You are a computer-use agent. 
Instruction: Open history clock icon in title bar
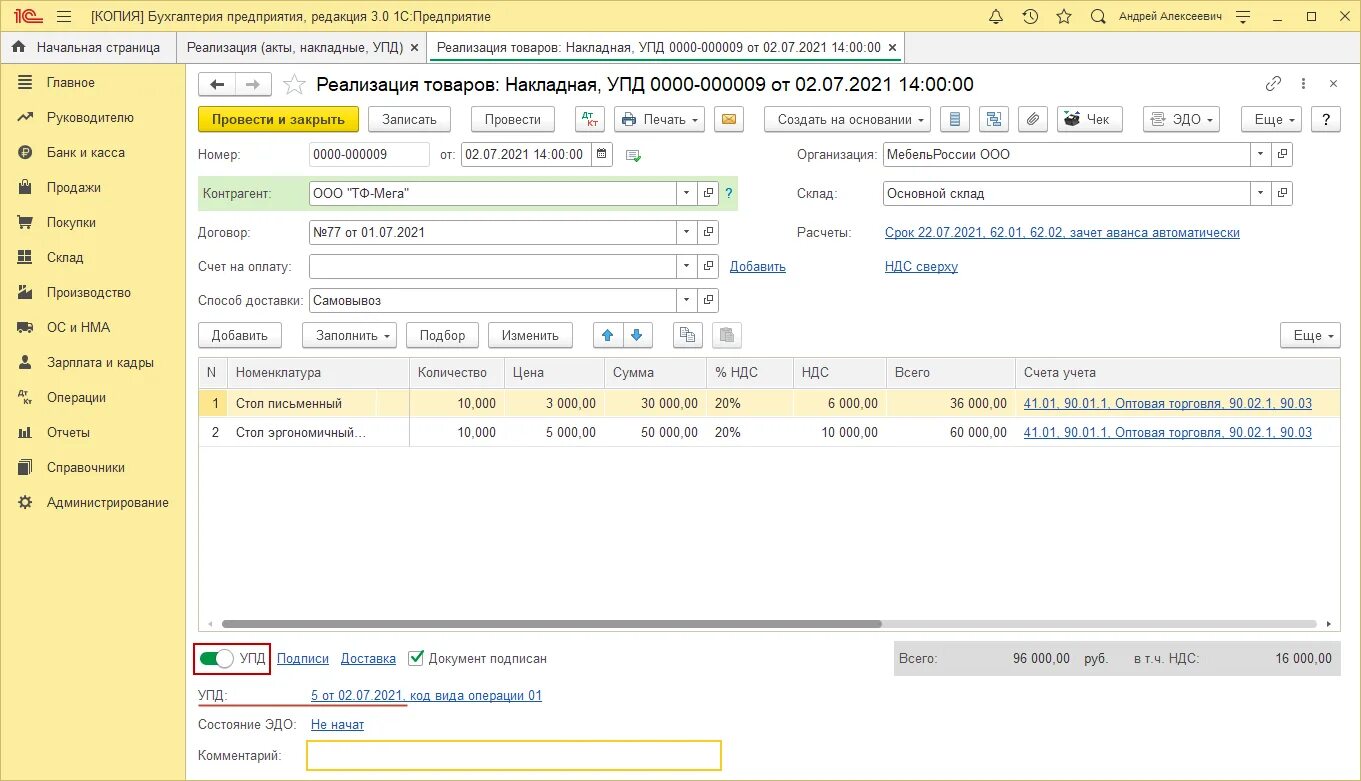1030,16
